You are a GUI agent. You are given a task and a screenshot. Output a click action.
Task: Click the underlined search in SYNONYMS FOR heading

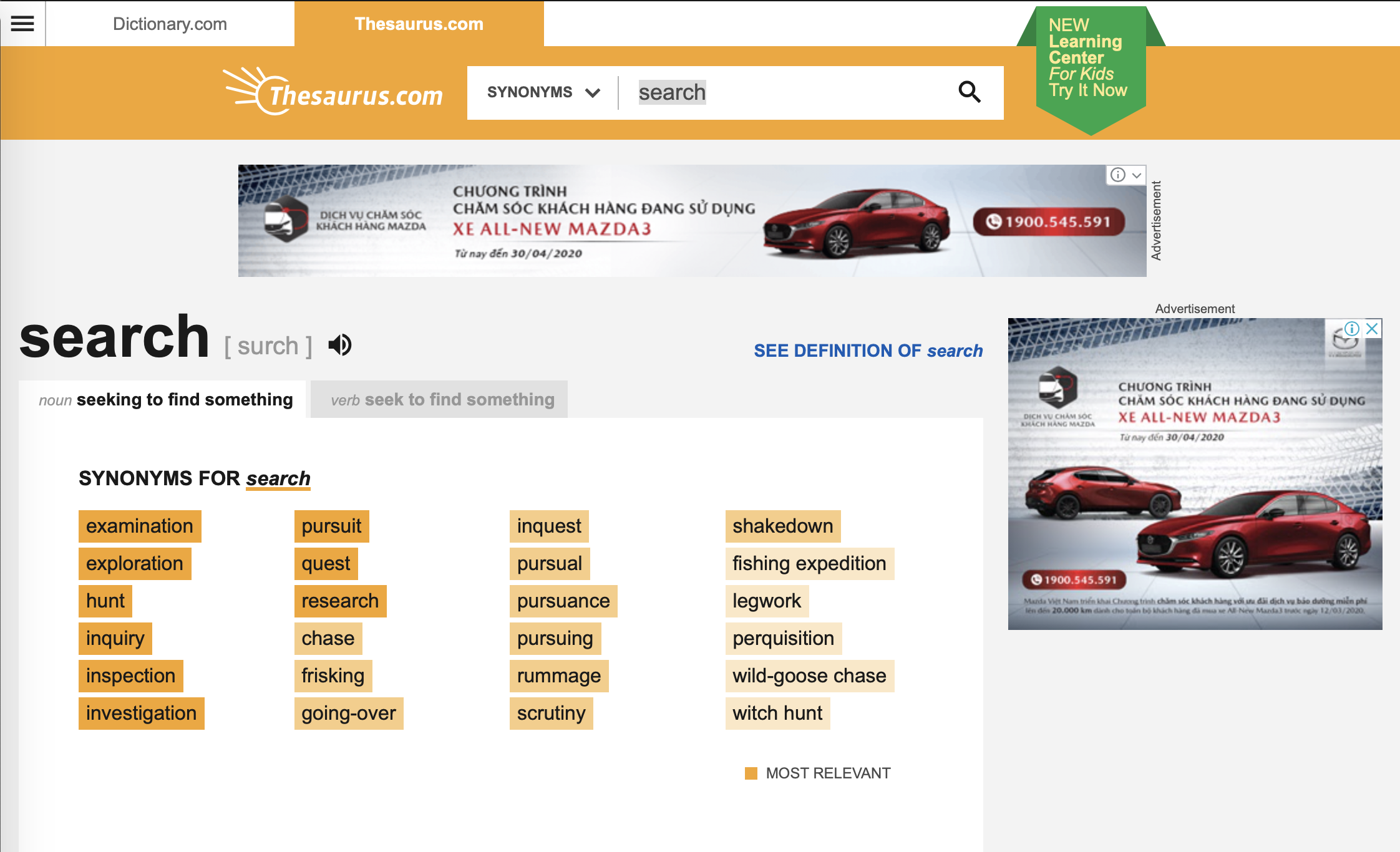tap(278, 478)
